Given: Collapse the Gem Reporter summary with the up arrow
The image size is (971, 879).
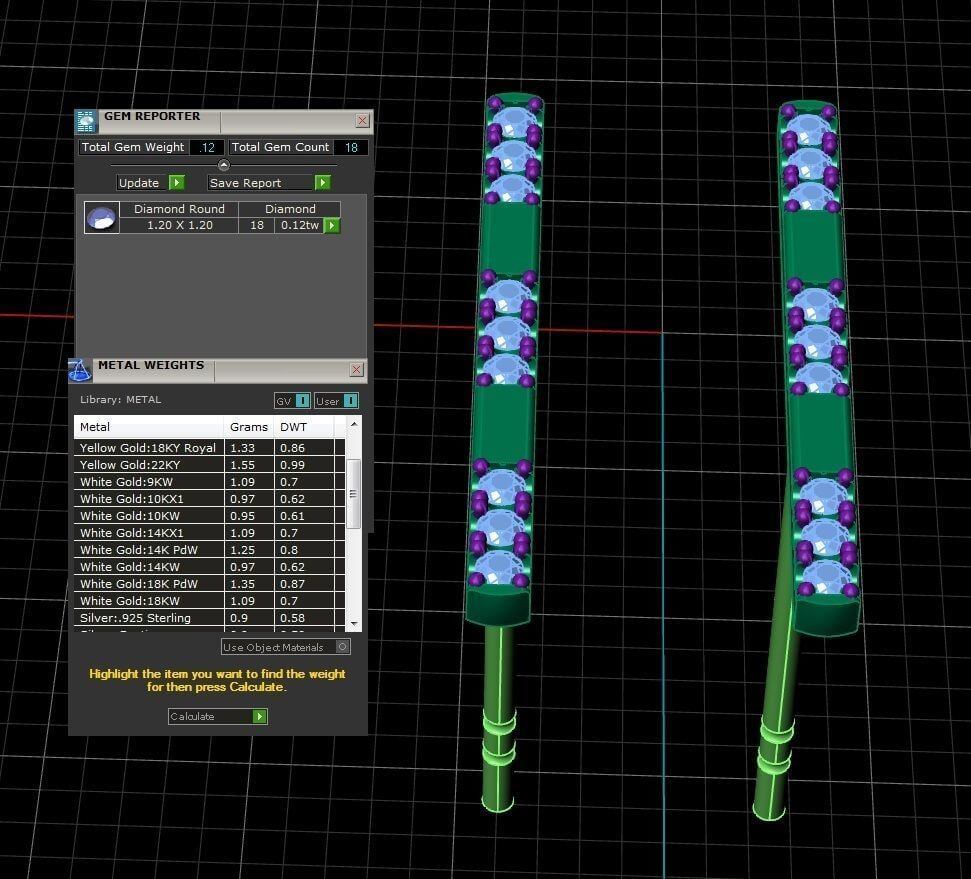Looking at the screenshot, I should click(224, 165).
